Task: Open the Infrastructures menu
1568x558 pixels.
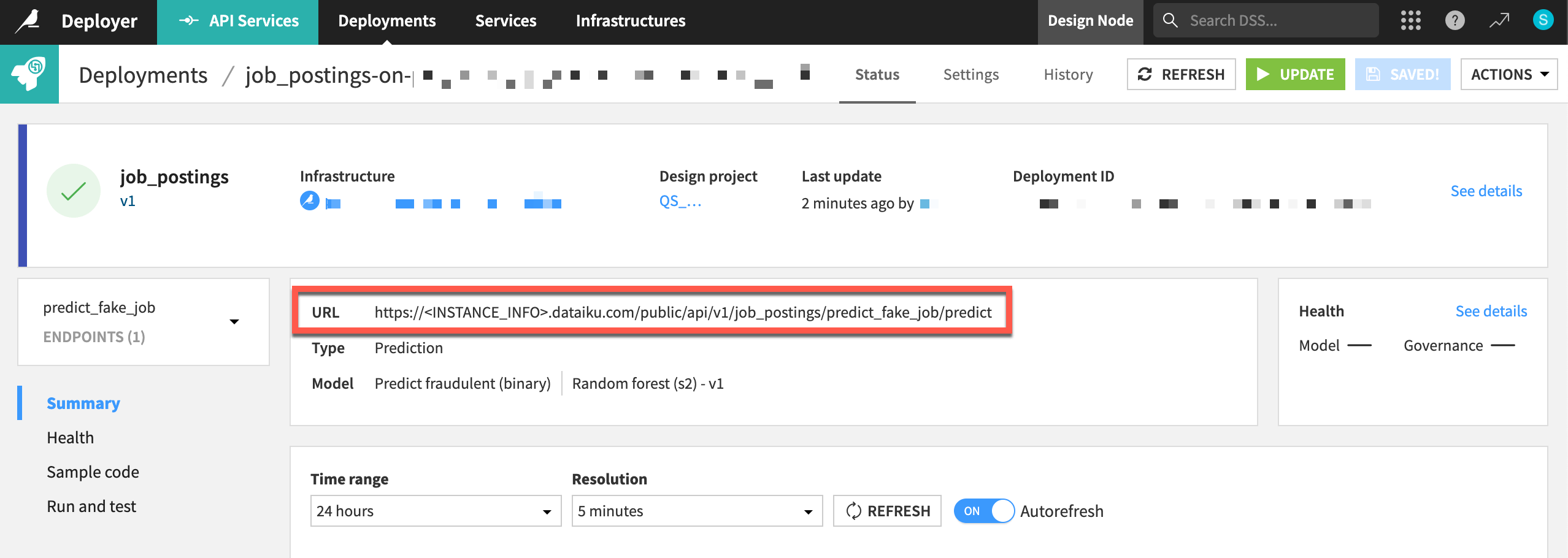Action: (x=631, y=20)
